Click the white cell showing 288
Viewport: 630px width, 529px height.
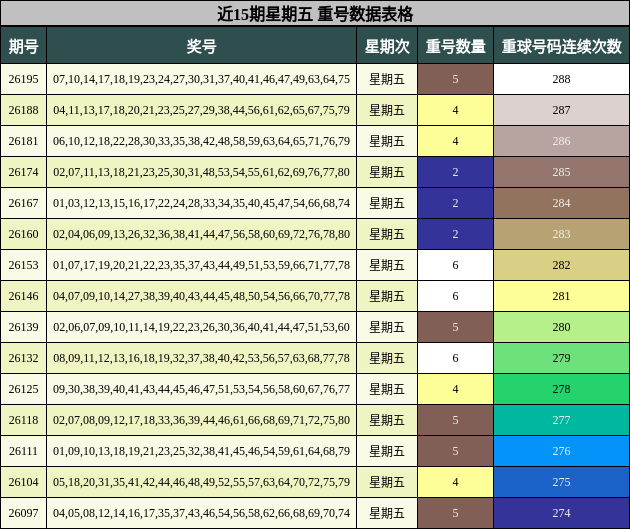pyautogui.click(x=561, y=79)
